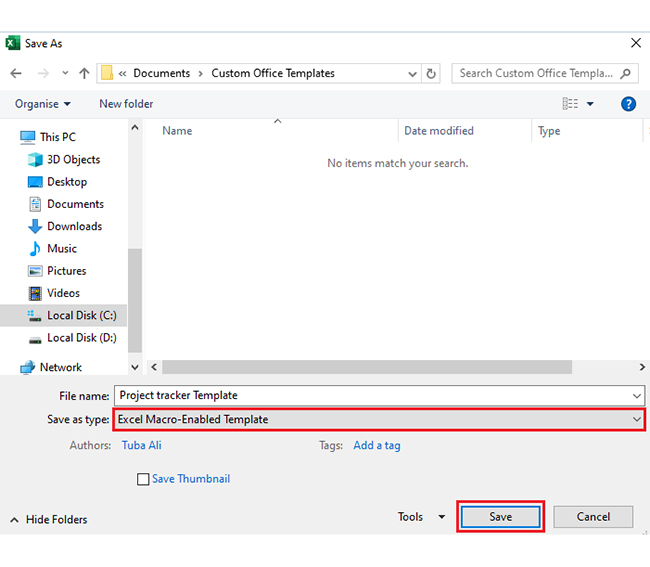Viewport: 650px width, 567px height.
Task: Click the back navigation arrow
Action: coord(16,73)
